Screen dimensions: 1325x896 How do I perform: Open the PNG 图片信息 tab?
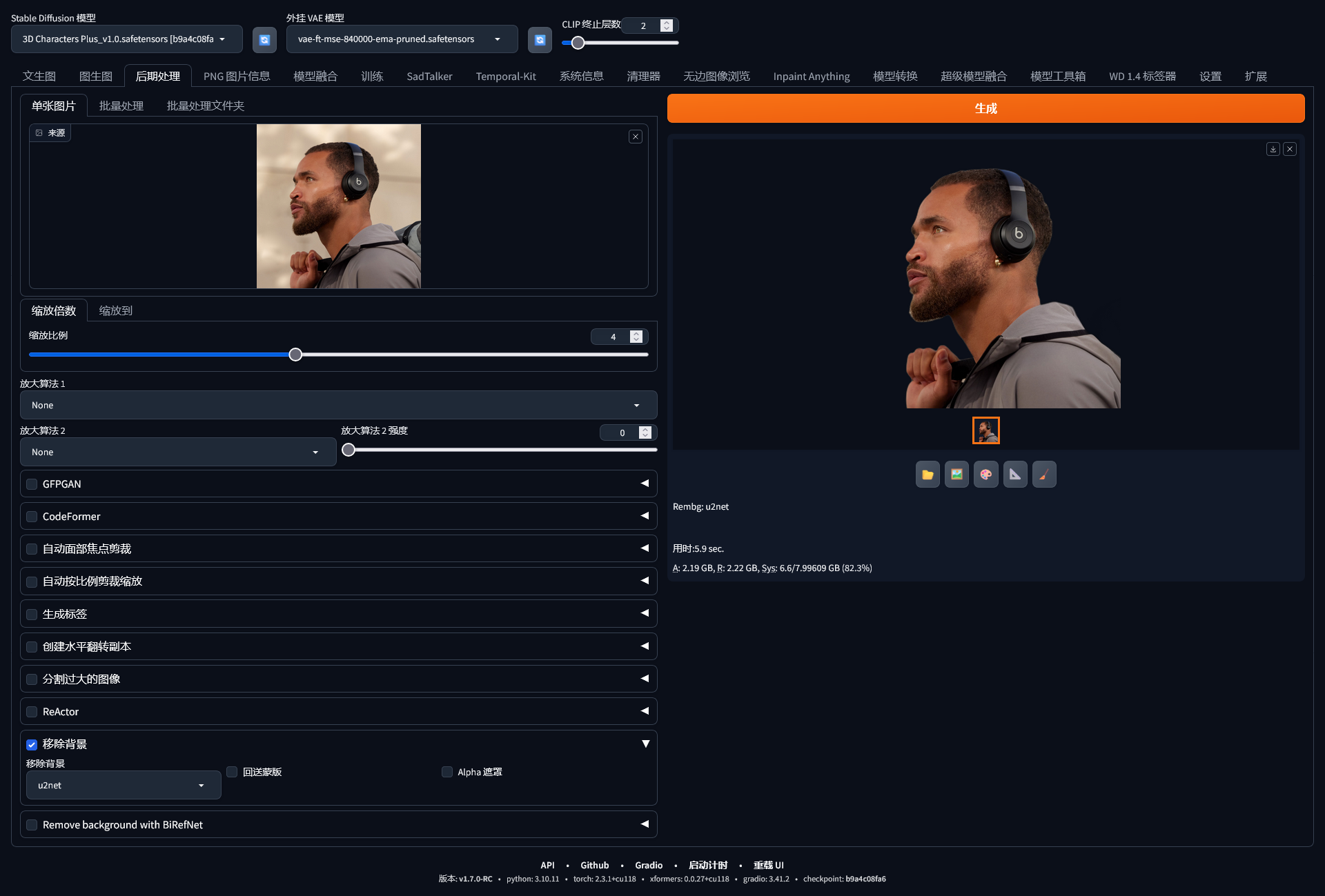pos(237,76)
